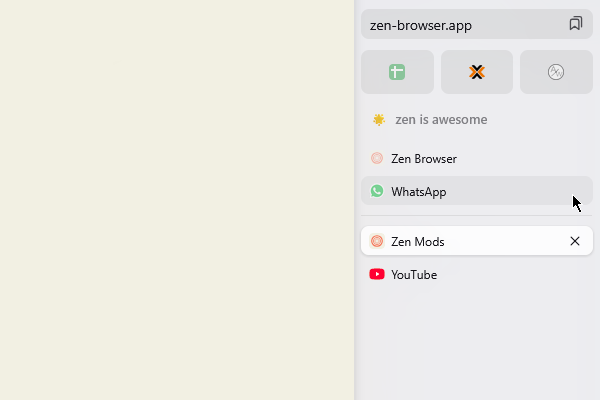The width and height of the screenshot is (600, 400).
Task: Switch to the YouTube tab
Action: click(x=477, y=274)
